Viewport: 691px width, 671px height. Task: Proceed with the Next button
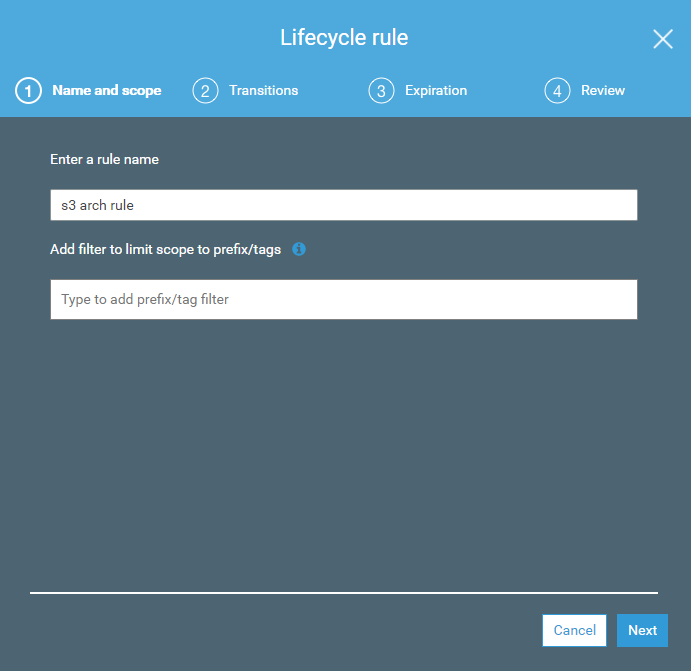642,630
